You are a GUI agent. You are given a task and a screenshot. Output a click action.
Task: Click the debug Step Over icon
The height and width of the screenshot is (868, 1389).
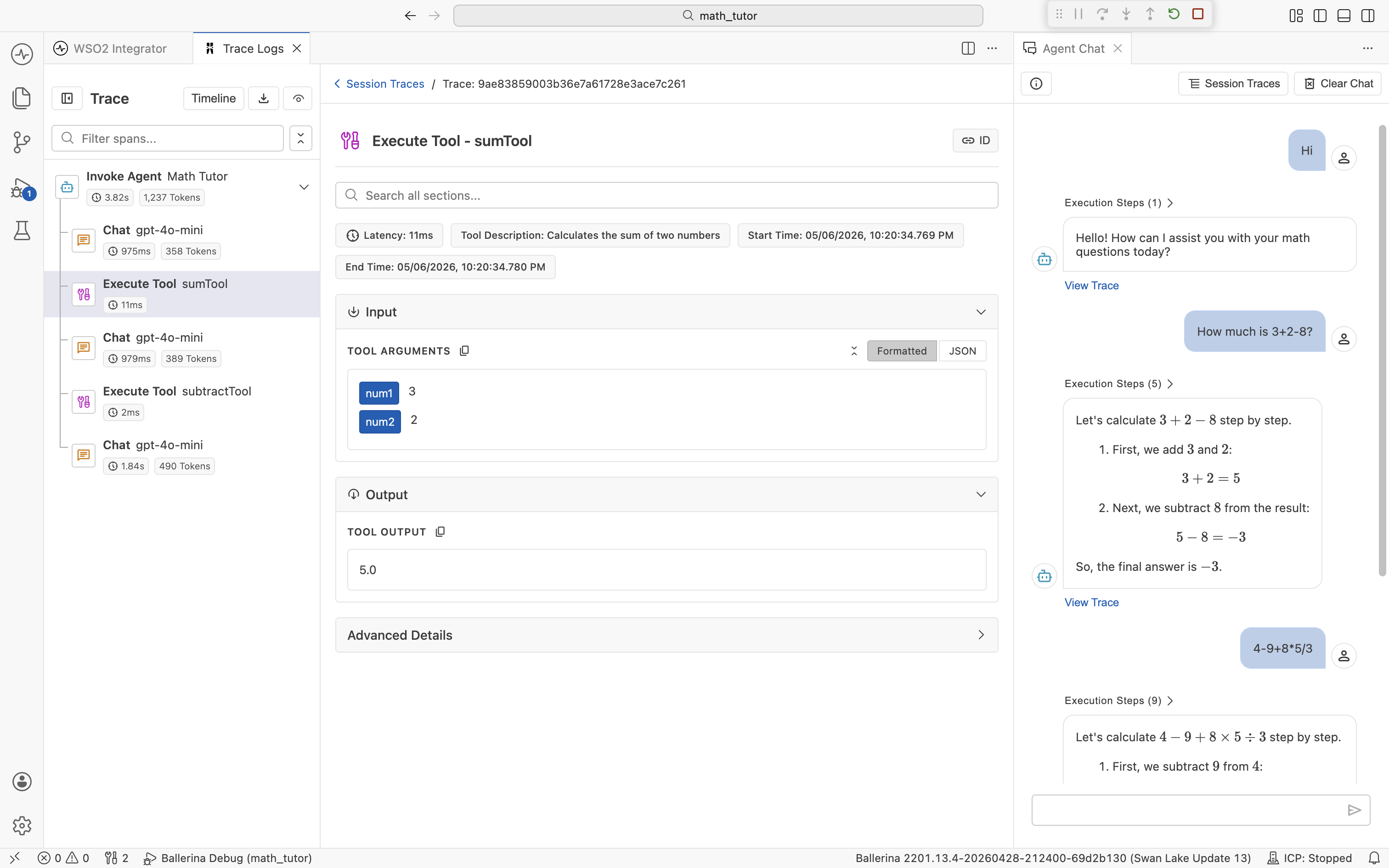click(1102, 14)
